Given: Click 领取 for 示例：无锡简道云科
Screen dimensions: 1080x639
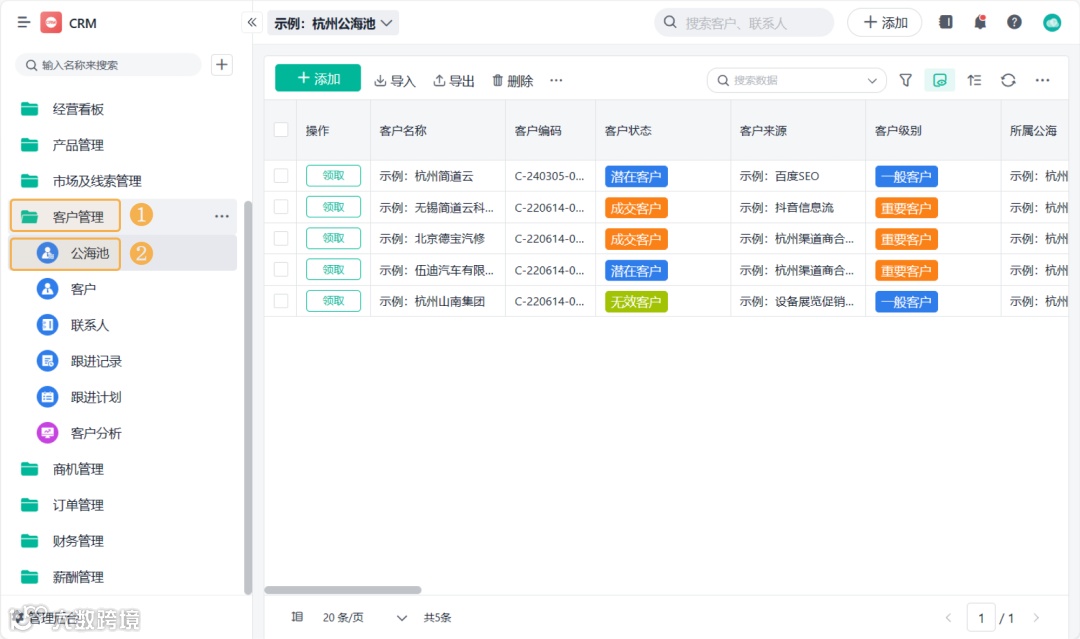Looking at the screenshot, I should (333, 207).
